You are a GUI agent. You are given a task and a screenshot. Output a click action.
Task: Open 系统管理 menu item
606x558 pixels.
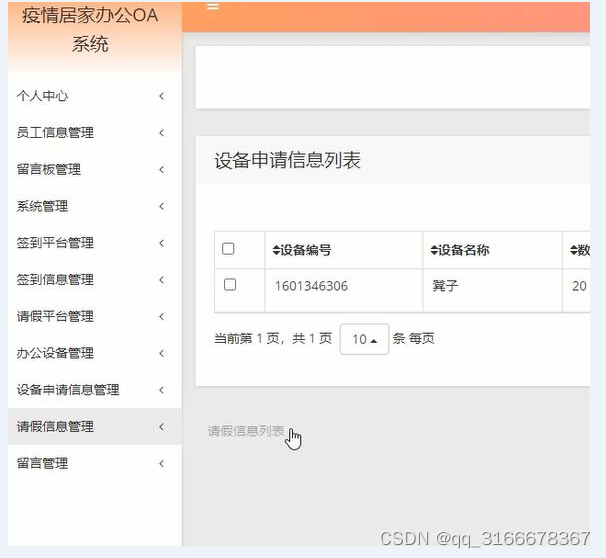click(94, 206)
